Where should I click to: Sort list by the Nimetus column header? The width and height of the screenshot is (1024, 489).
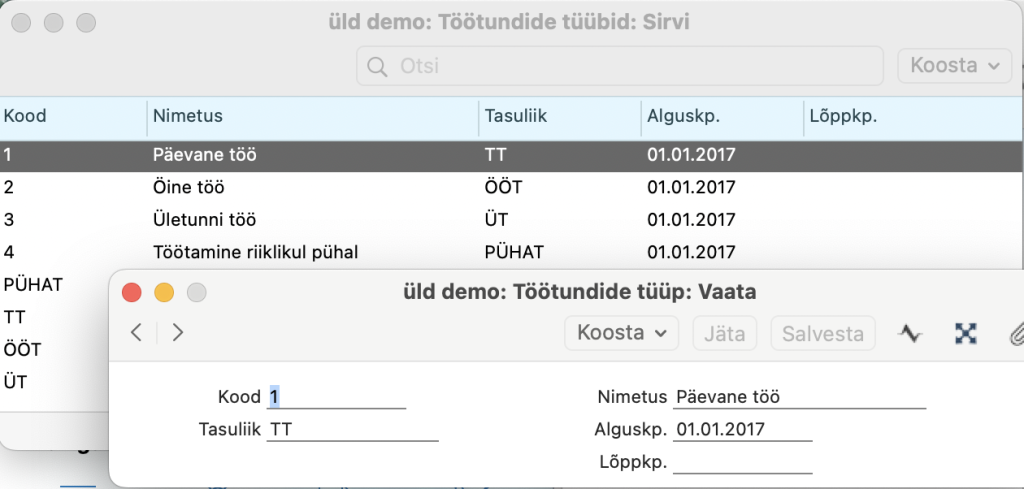click(x=188, y=117)
